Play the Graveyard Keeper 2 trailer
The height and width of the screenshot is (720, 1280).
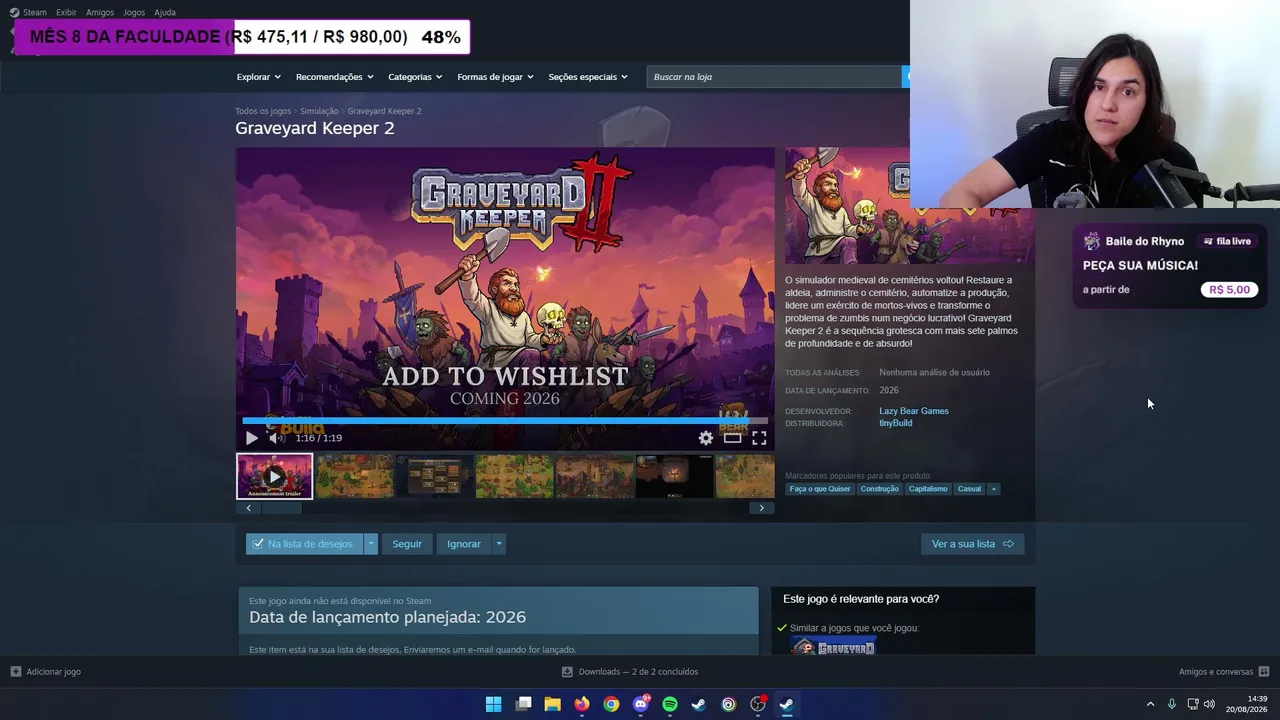pyautogui.click(x=251, y=438)
